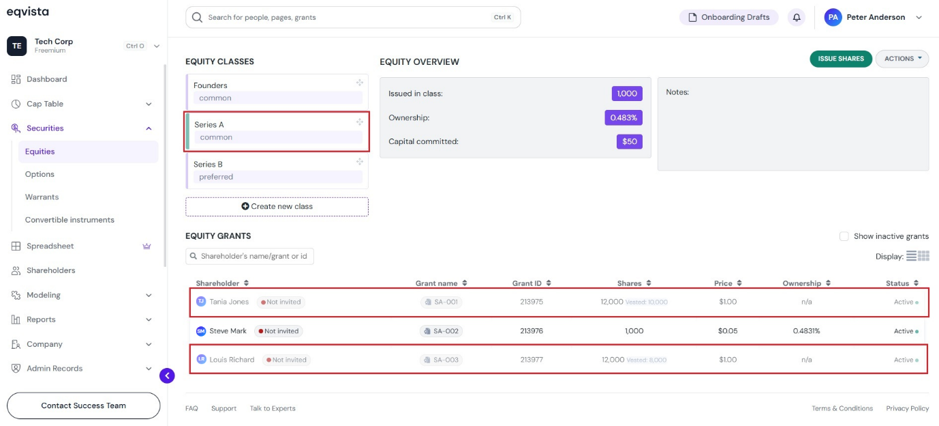
Task: Click the Securities sidebar icon
Action: click(x=16, y=128)
